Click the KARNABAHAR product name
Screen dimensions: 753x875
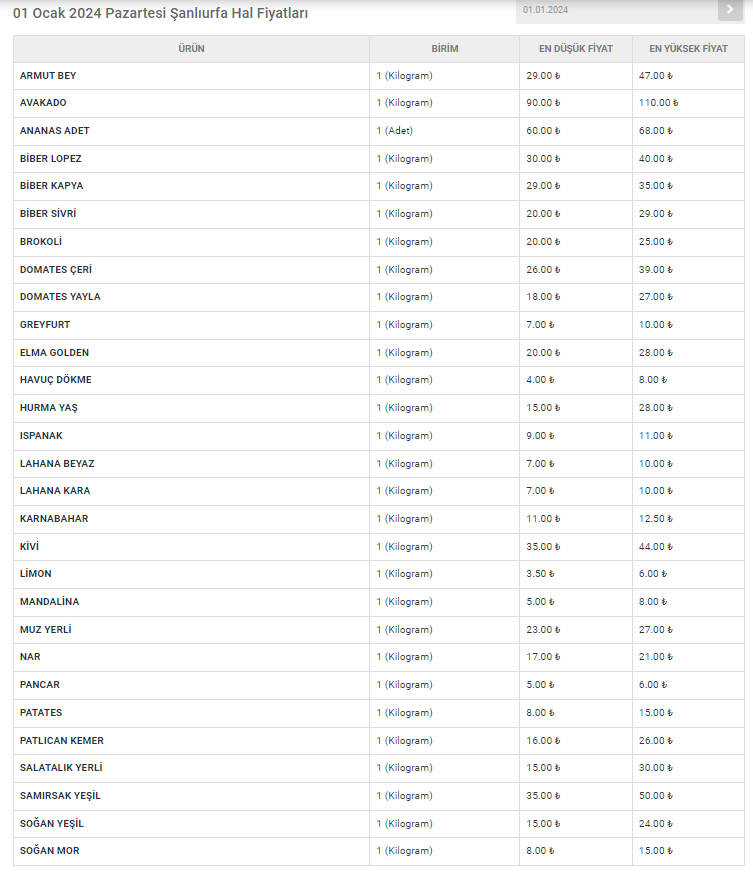tap(54, 519)
